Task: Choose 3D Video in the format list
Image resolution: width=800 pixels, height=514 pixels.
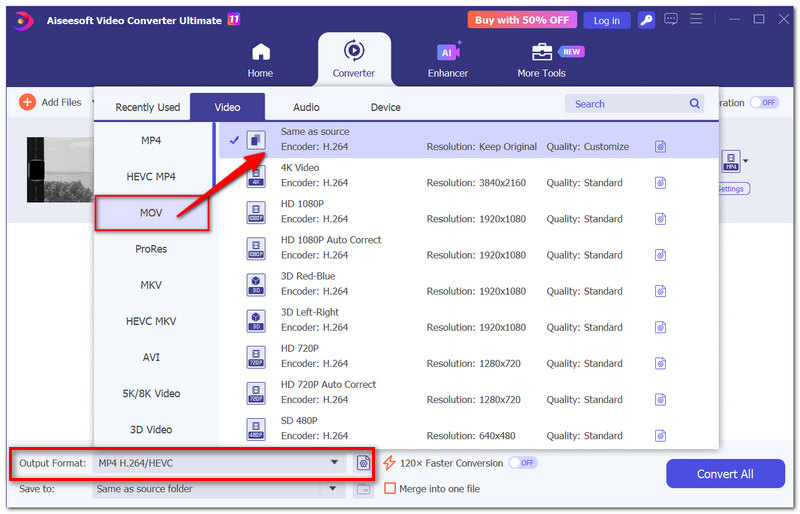Action: coord(151,430)
